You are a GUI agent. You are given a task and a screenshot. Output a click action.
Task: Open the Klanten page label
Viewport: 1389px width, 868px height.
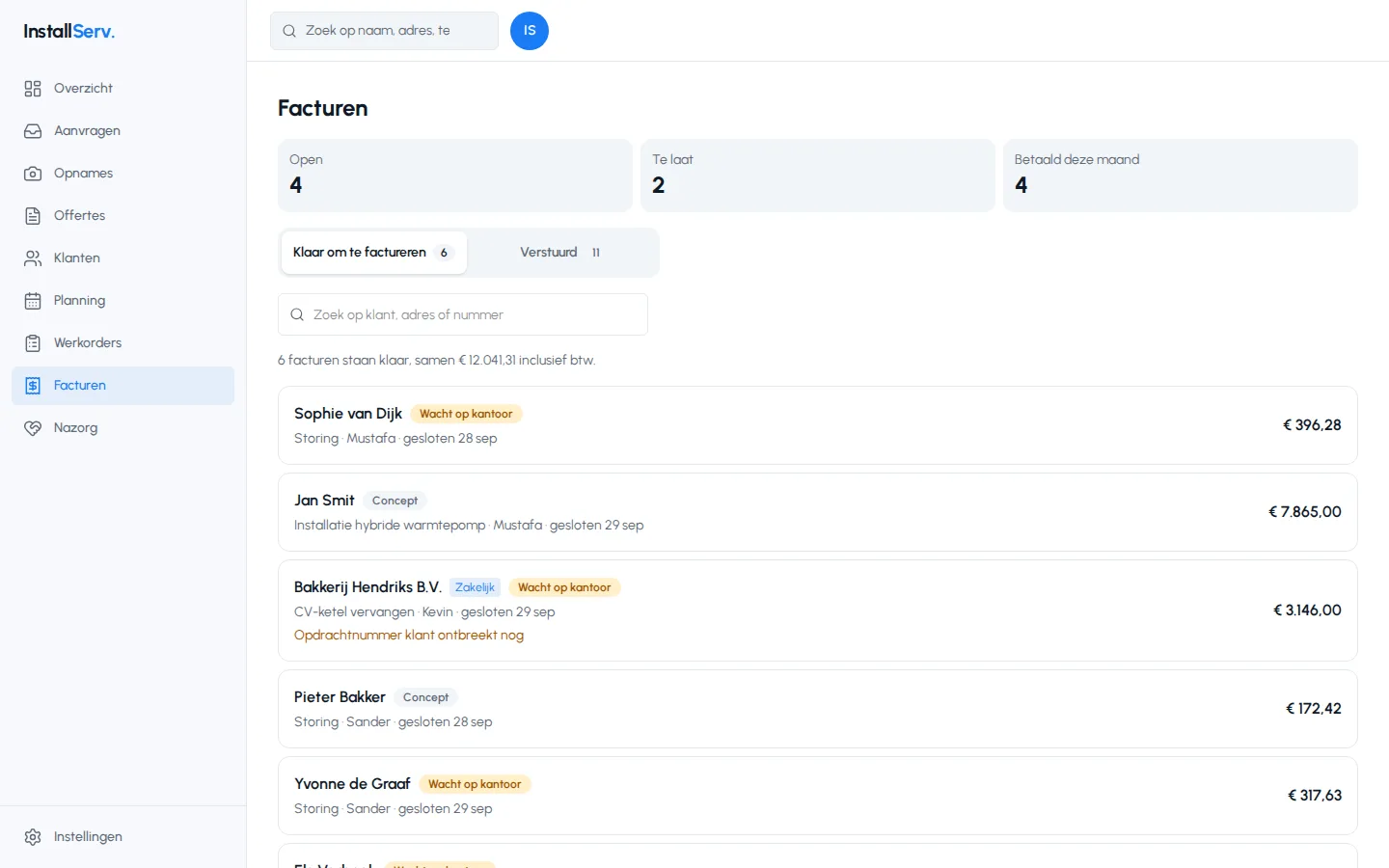tap(77, 258)
